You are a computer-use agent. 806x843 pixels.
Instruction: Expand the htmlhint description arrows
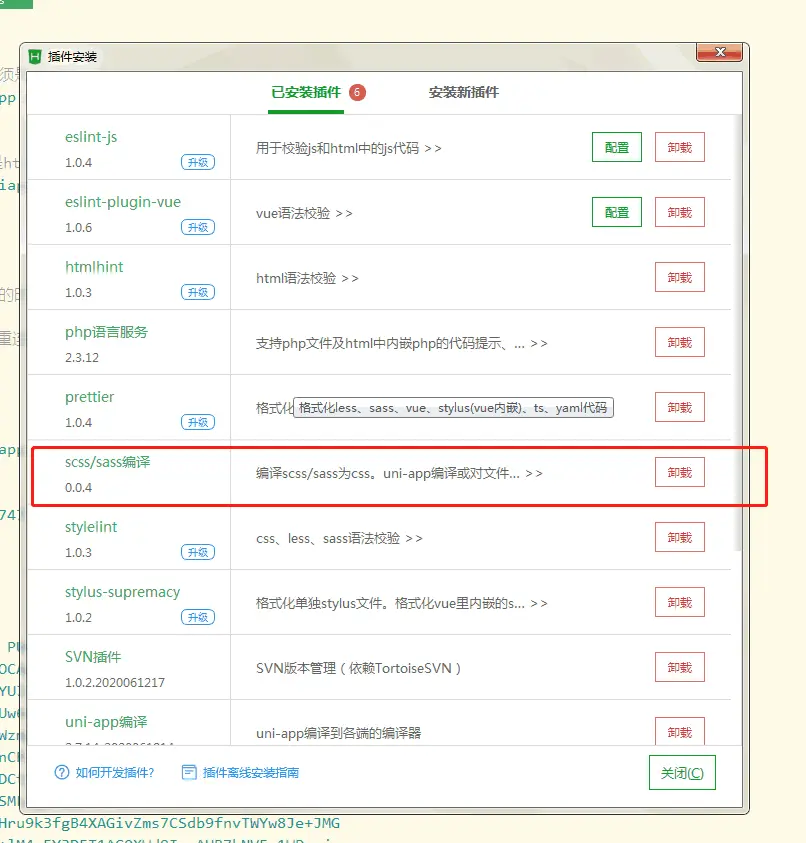pyautogui.click(x=349, y=278)
